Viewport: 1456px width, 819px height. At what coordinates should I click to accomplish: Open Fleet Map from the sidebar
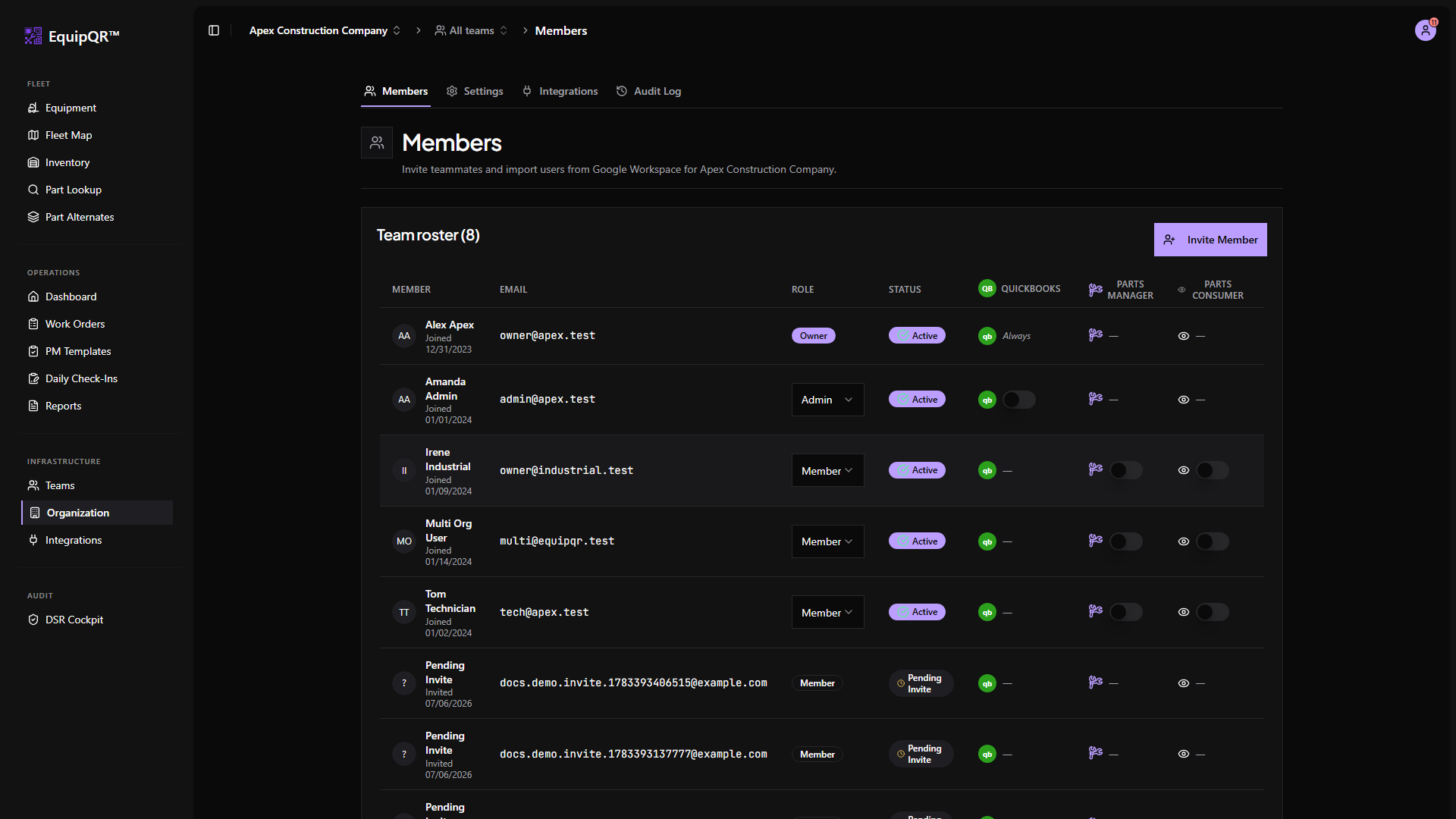tap(98, 135)
